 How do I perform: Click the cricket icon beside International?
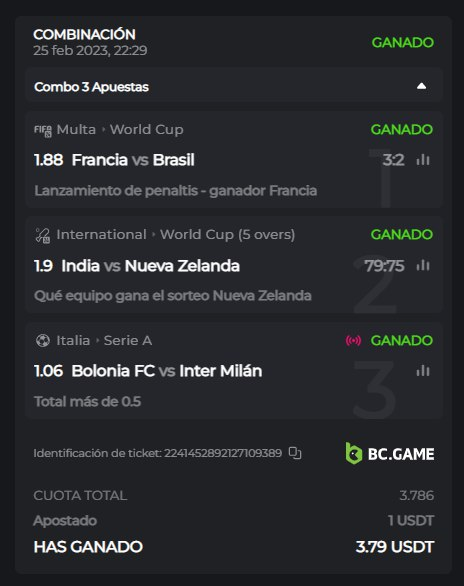point(43,235)
